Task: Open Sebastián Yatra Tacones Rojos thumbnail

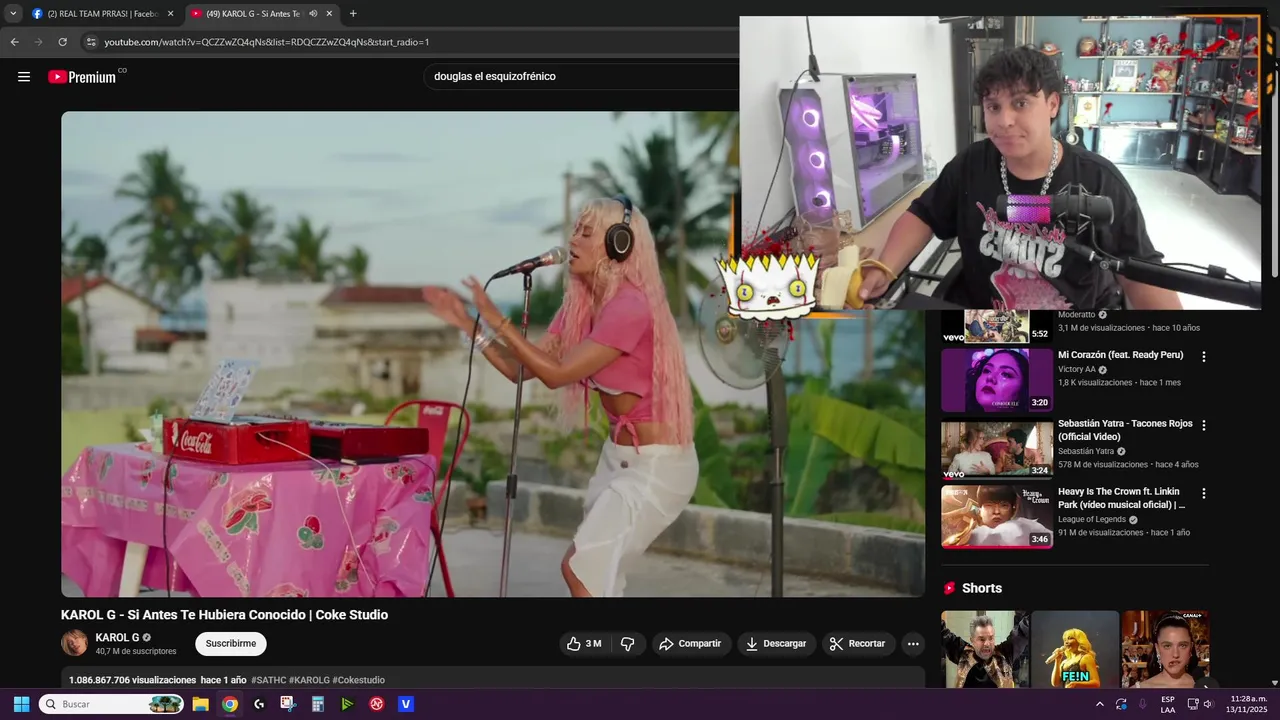Action: [997, 449]
